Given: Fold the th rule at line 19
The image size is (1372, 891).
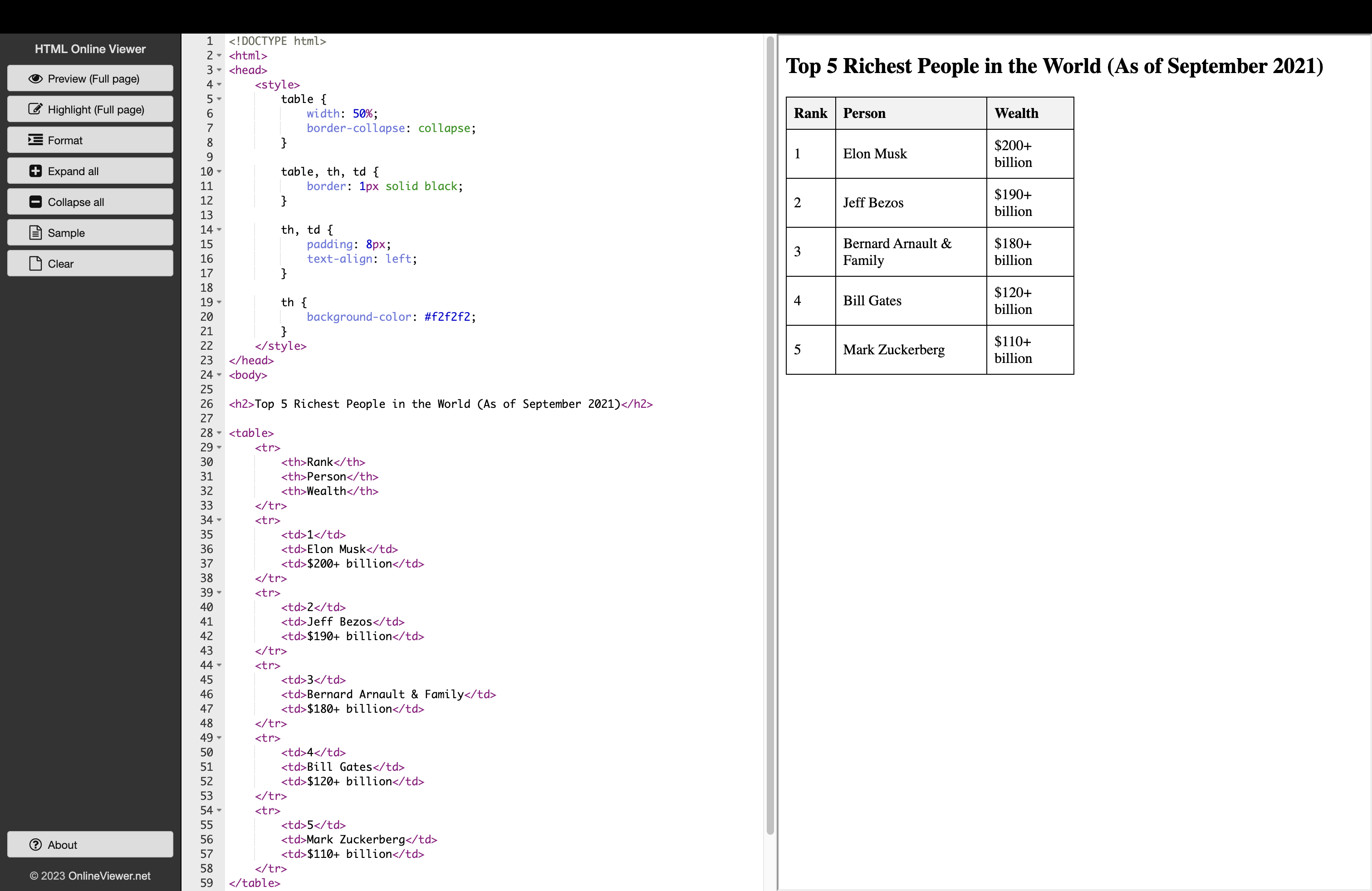Looking at the screenshot, I should point(219,303).
